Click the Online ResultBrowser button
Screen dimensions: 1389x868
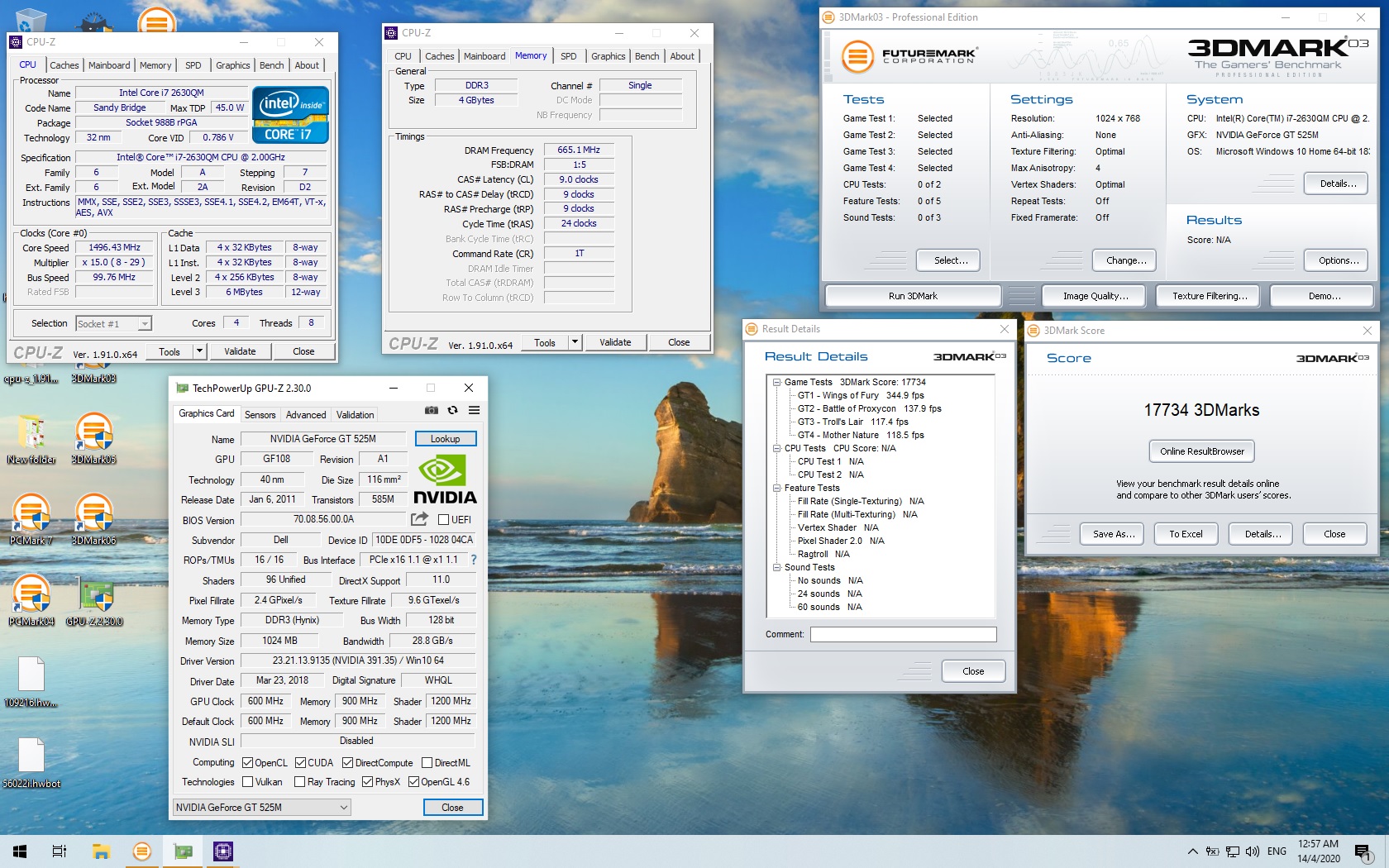point(1201,451)
